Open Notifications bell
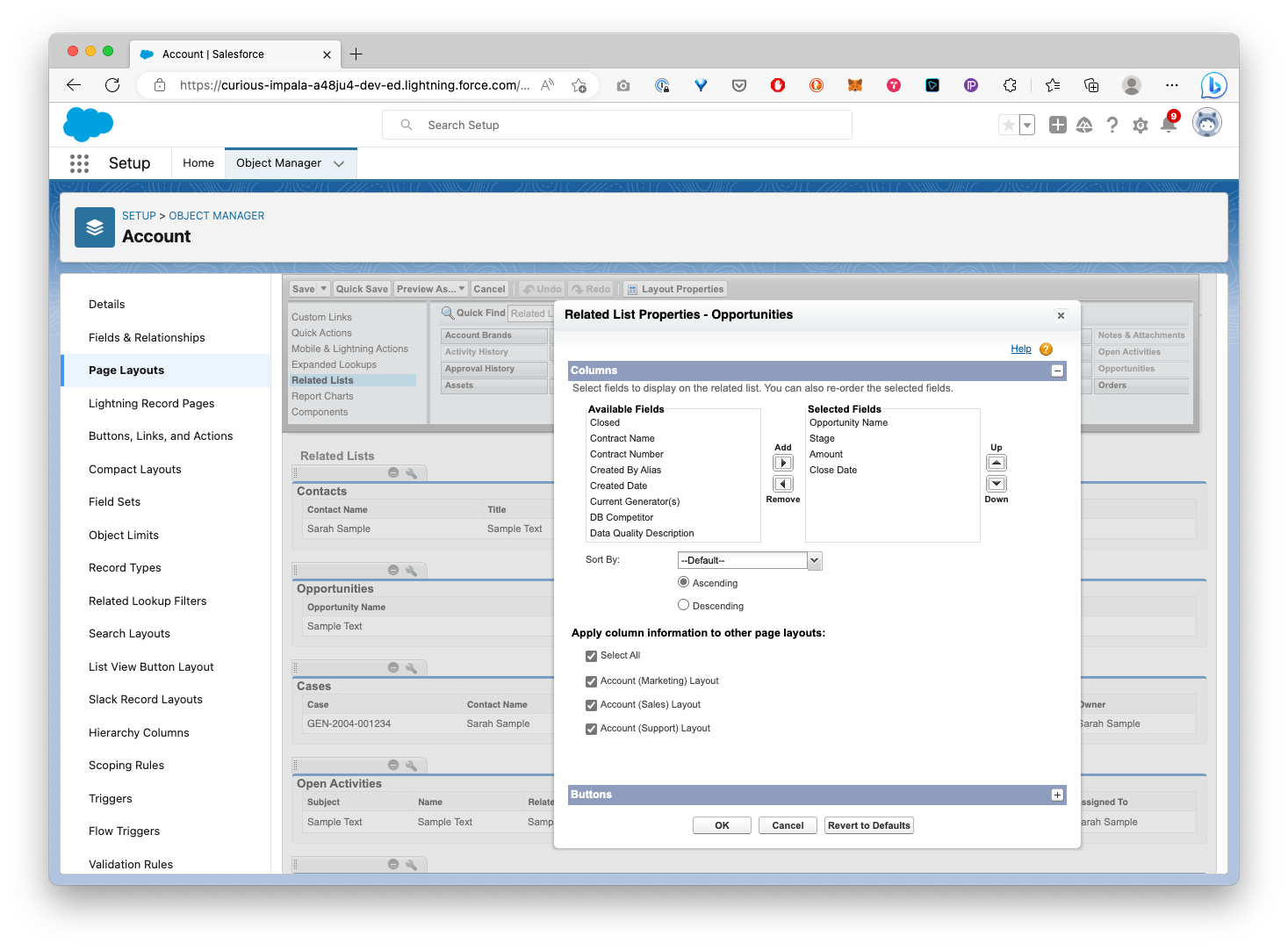Image resolution: width=1288 pixels, height=950 pixels. click(1169, 125)
